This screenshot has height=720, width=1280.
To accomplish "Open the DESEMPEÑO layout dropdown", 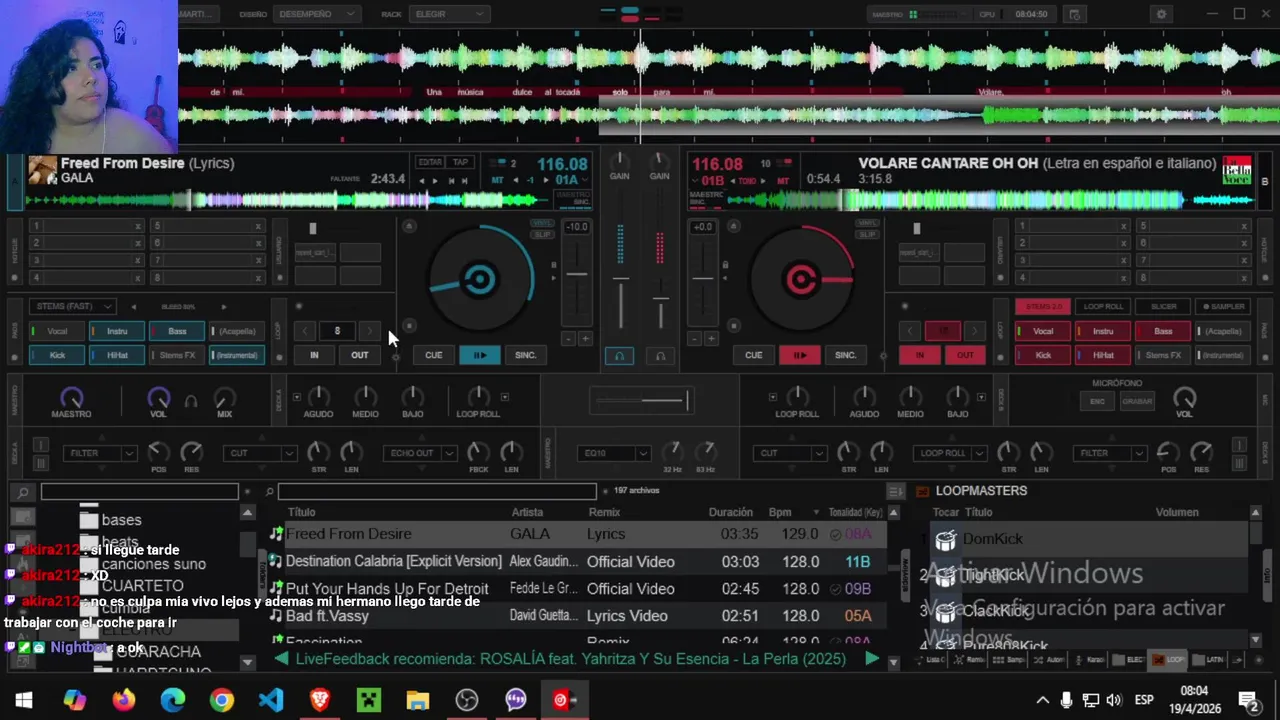I will 316,14.
